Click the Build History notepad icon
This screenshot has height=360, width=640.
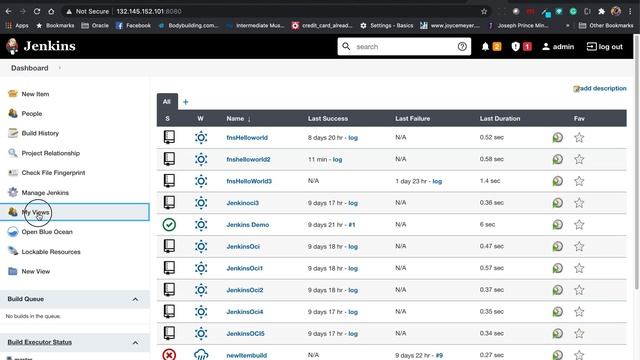13,133
